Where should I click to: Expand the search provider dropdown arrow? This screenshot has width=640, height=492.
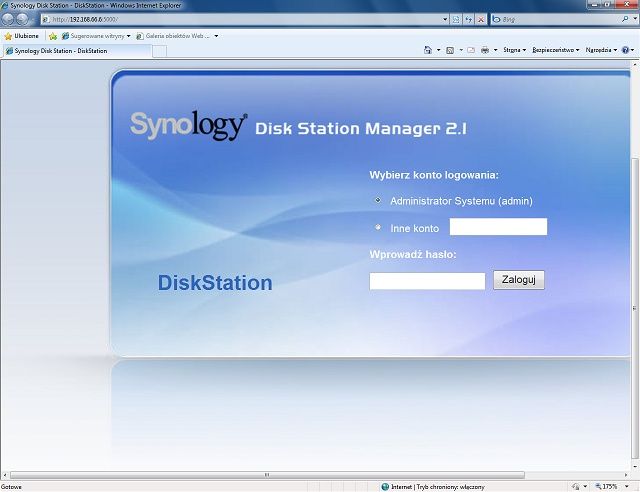(x=634, y=19)
